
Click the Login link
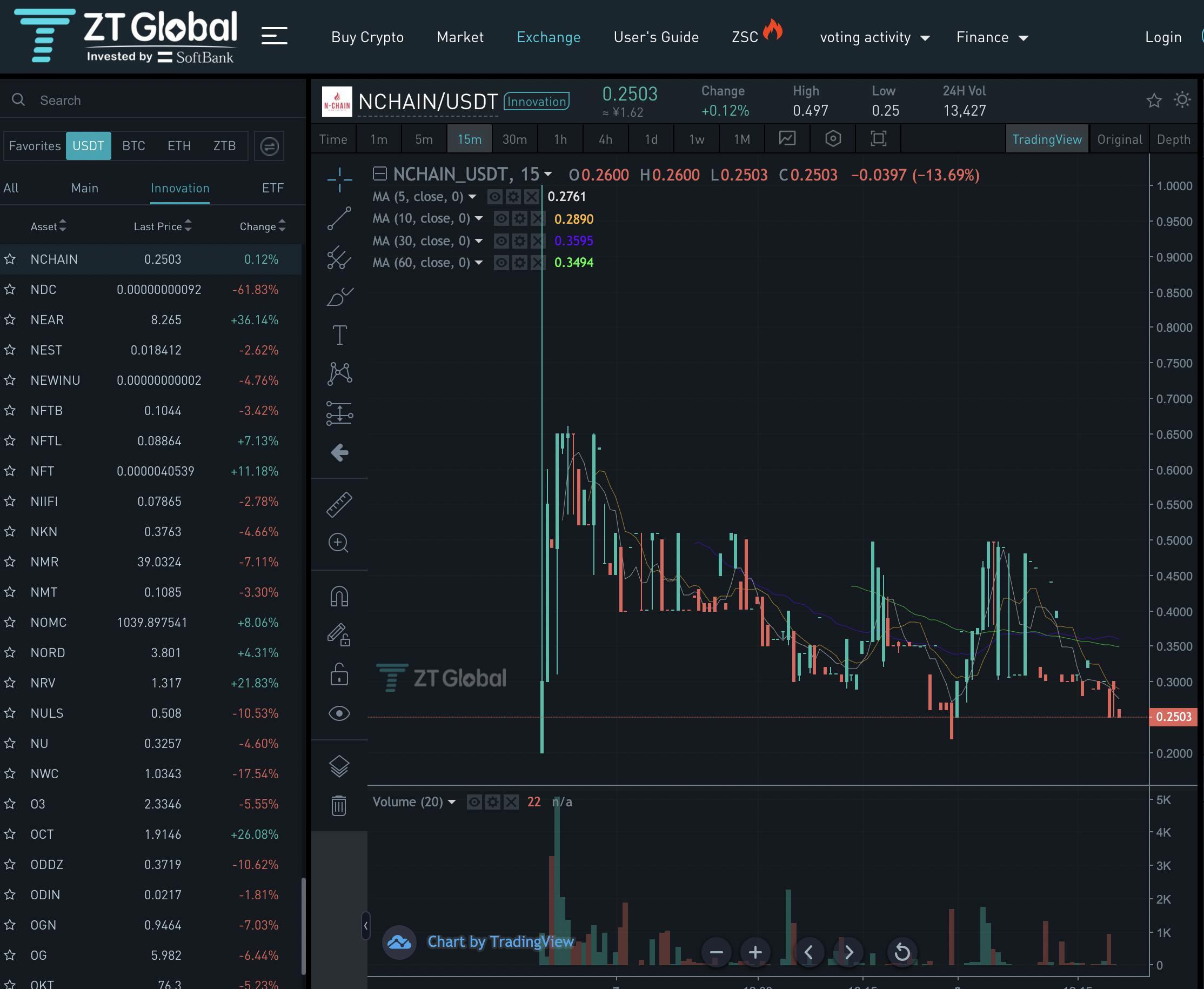click(x=1163, y=38)
